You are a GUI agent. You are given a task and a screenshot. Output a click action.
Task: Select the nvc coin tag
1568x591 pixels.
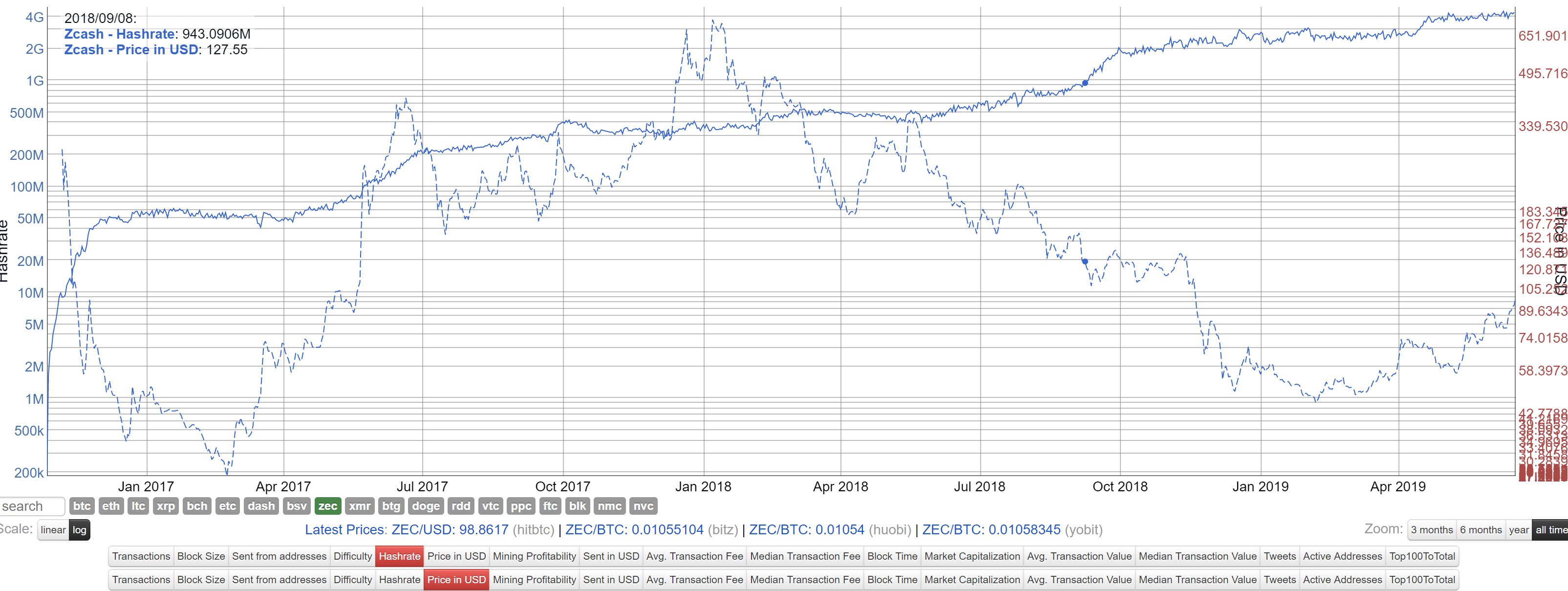[x=643, y=506]
